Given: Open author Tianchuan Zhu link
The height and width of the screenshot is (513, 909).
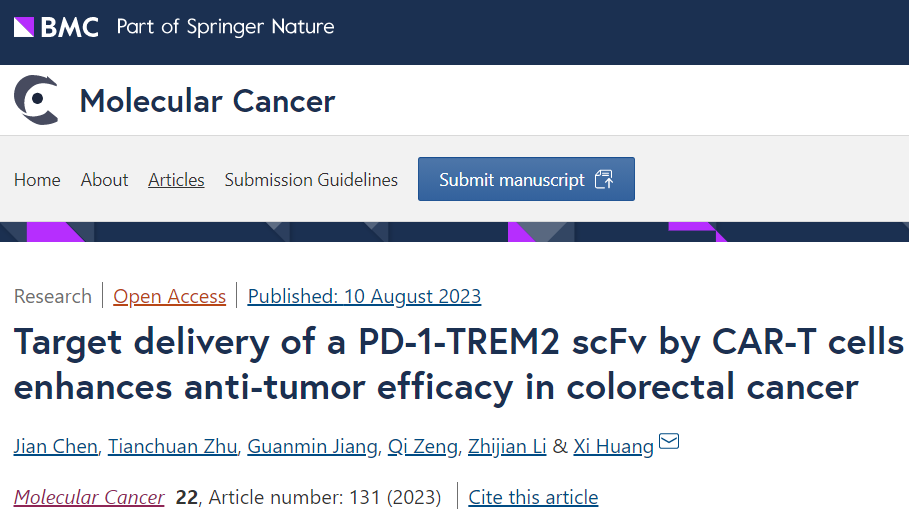Looking at the screenshot, I should (173, 446).
